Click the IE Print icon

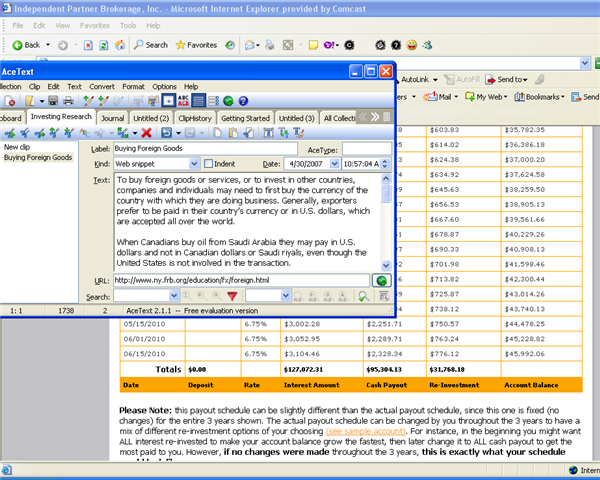coord(270,45)
